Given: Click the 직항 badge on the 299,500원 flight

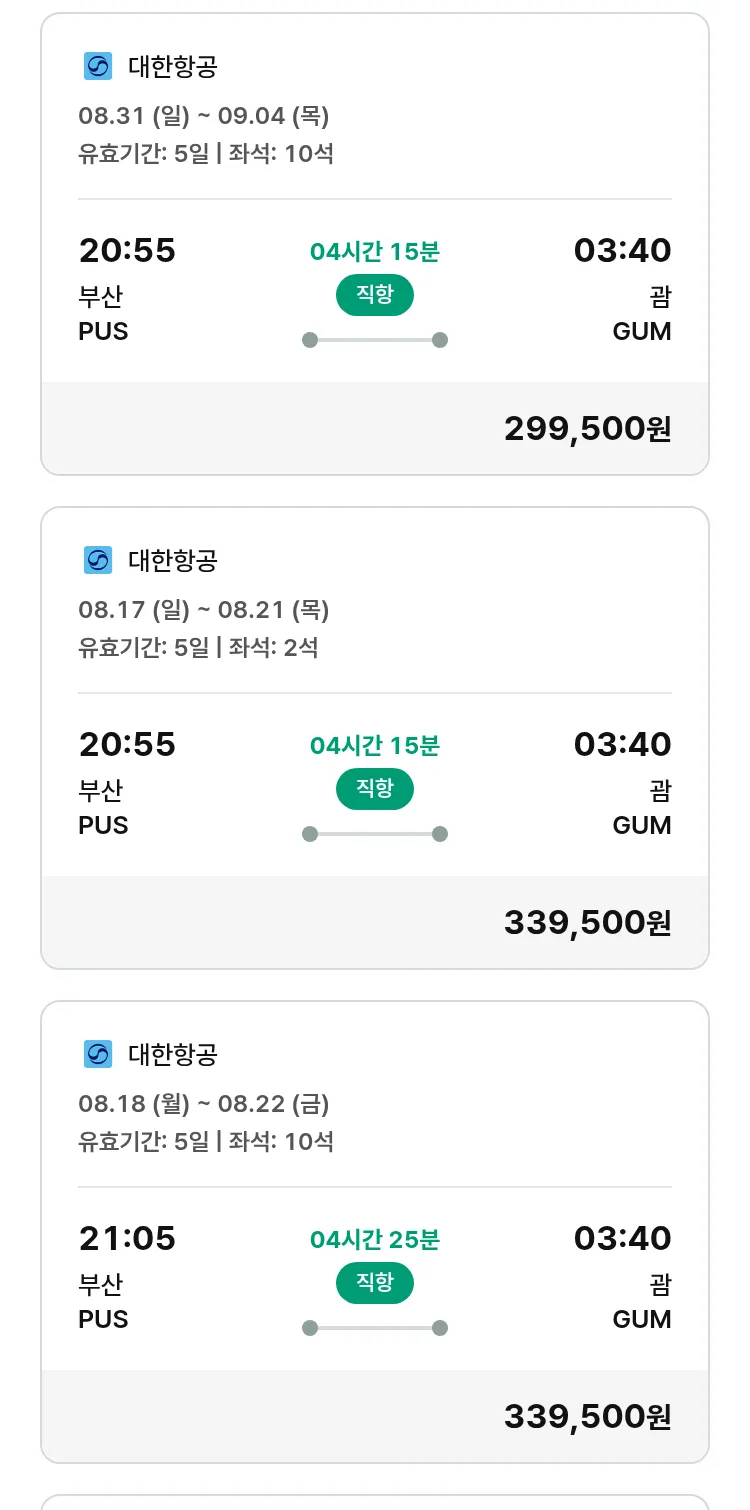Looking at the screenshot, I should (374, 295).
